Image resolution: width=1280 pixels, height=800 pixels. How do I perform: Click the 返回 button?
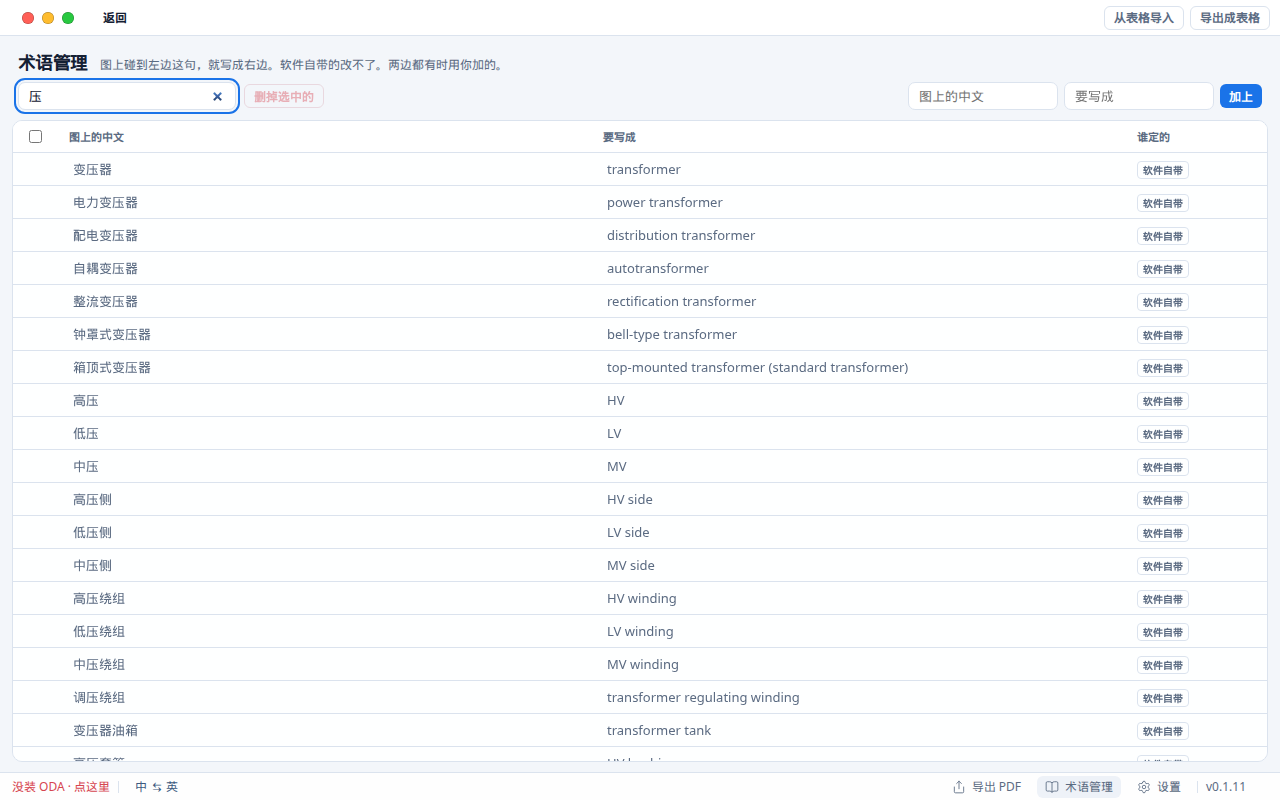click(x=115, y=18)
